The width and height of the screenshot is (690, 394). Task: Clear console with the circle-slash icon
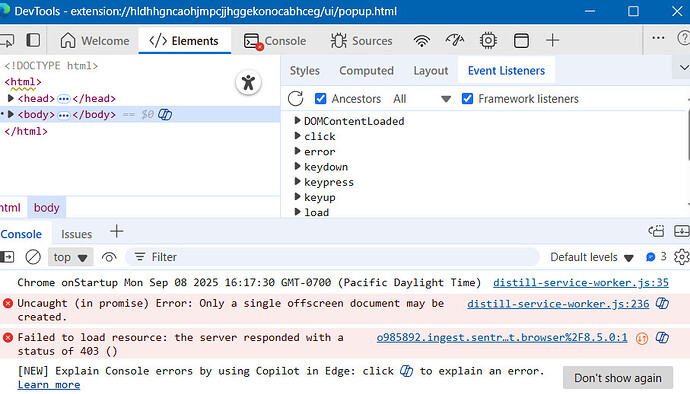33,257
